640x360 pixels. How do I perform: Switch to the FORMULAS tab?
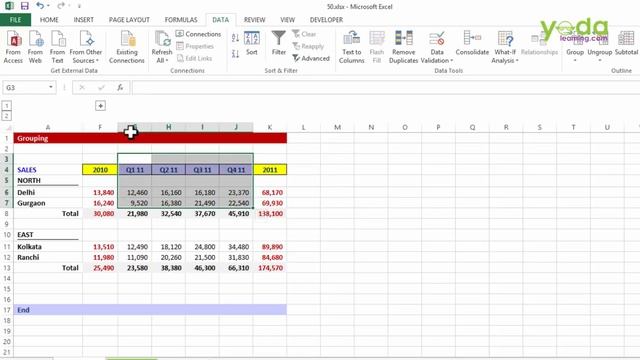click(181, 20)
